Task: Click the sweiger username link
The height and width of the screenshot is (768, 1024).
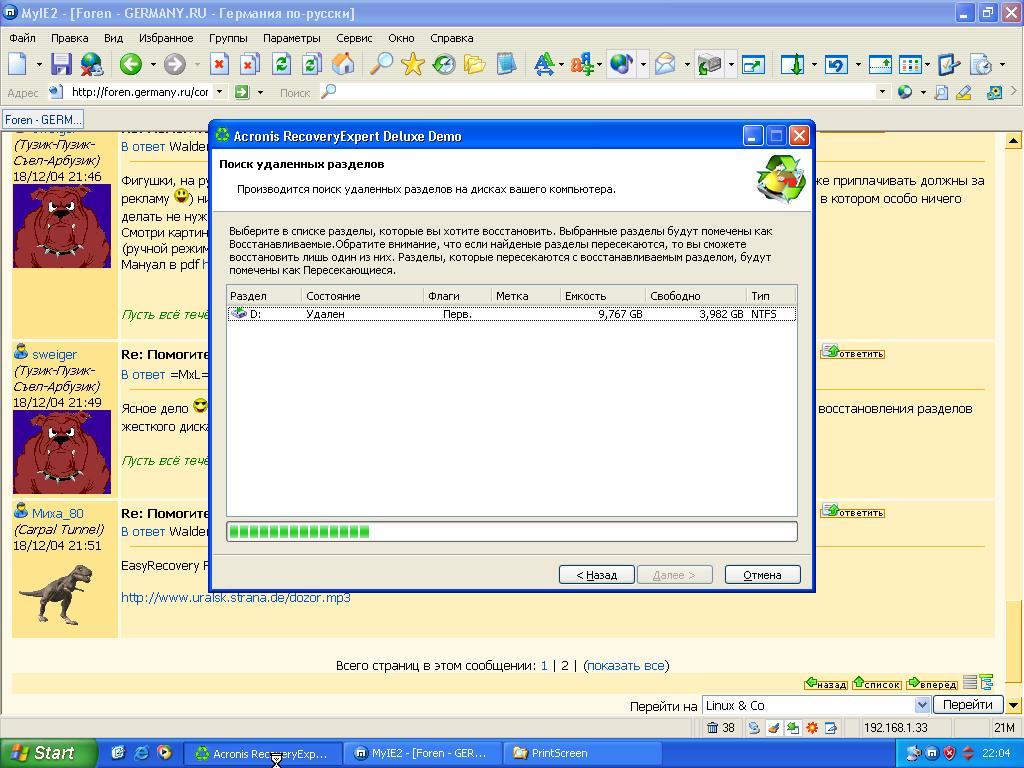Action: 54,355
